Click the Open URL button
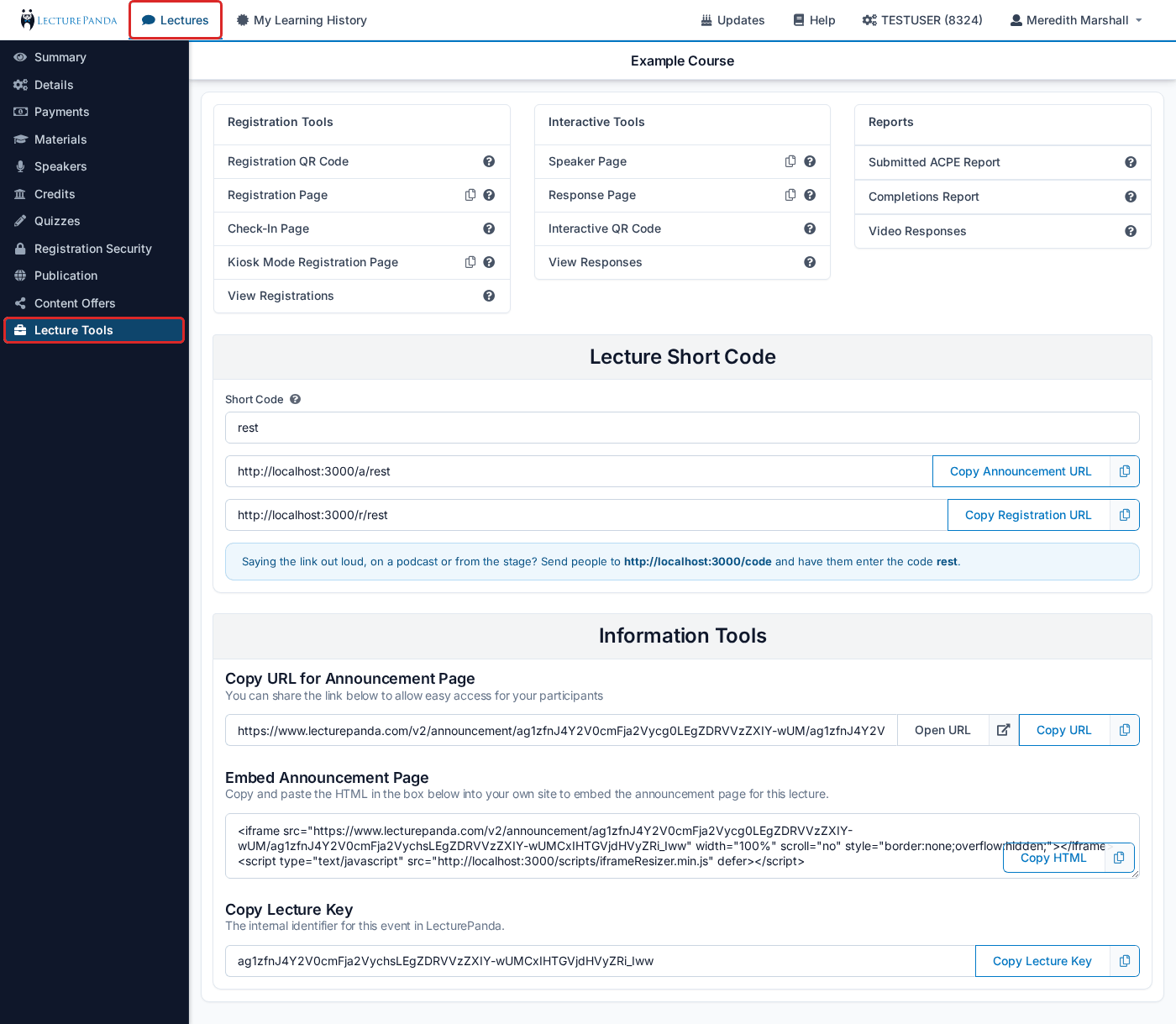 (x=942, y=730)
